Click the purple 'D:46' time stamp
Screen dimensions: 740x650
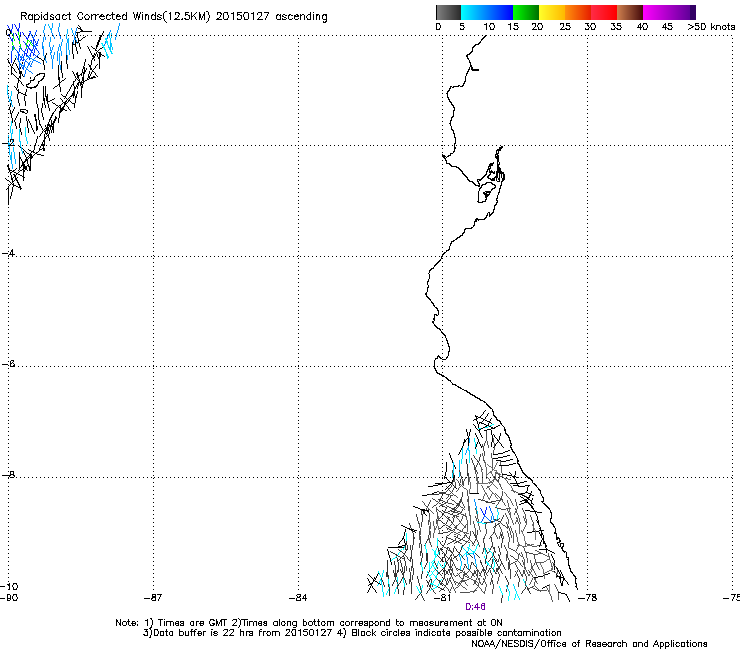(x=475, y=607)
